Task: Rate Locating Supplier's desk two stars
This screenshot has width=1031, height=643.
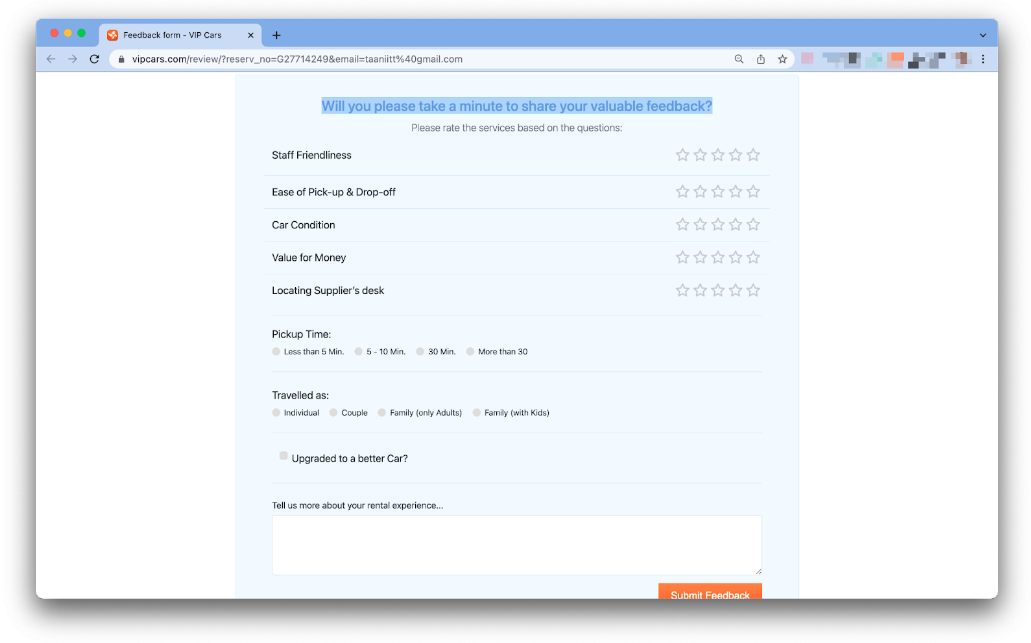Action: click(x=700, y=291)
